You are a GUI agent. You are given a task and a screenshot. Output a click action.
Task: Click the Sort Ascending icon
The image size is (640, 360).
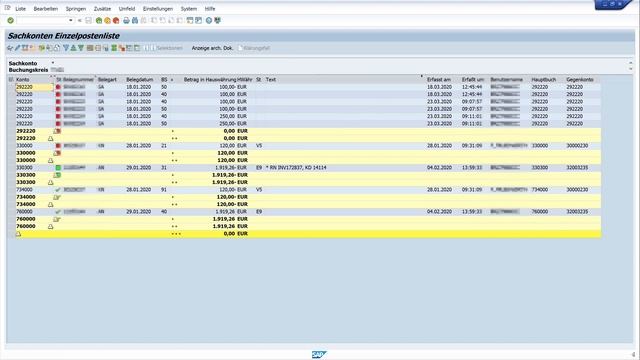click(73, 48)
